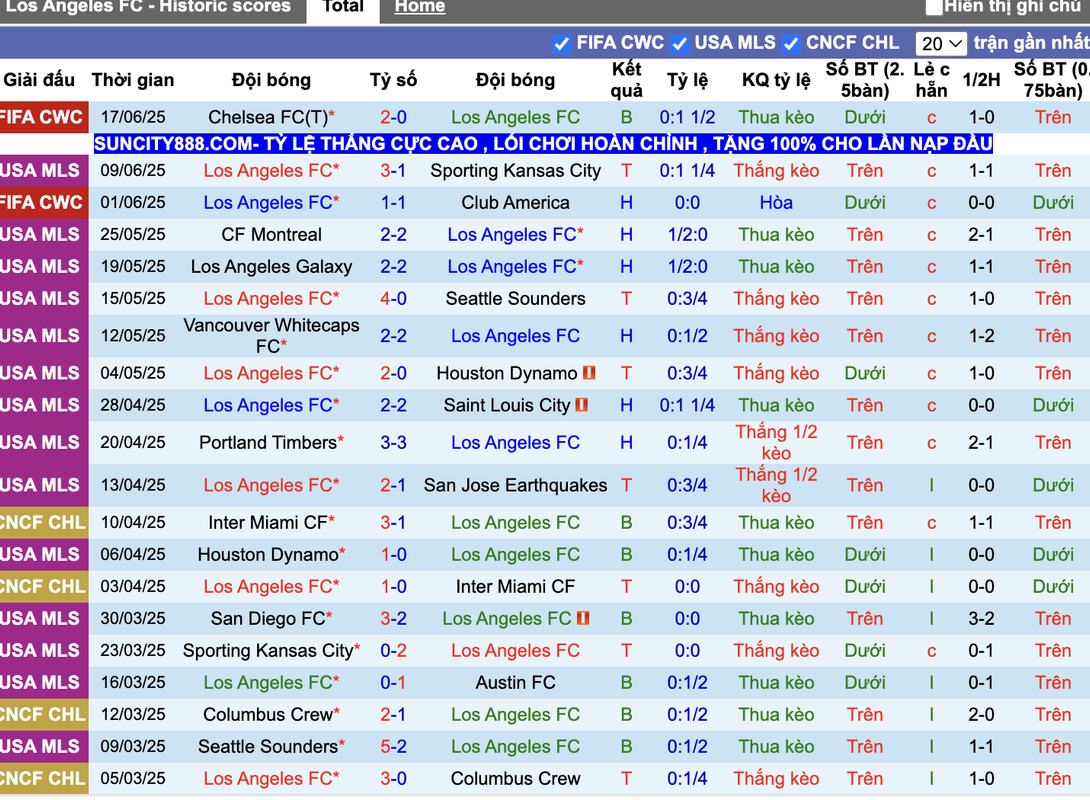Click red card icon beside Houston Dynamo 04/05/25
This screenshot has height=800, width=1090.
(x=589, y=373)
